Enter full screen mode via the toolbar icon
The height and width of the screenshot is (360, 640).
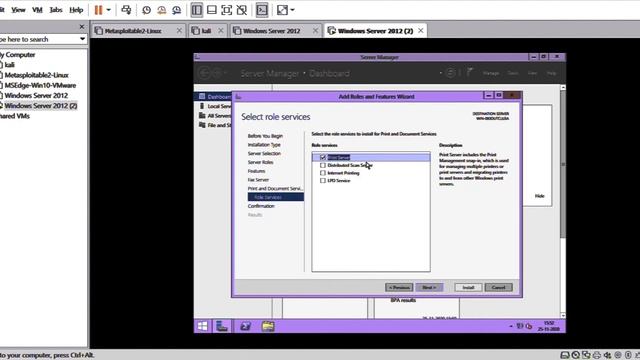pyautogui.click(x=227, y=10)
